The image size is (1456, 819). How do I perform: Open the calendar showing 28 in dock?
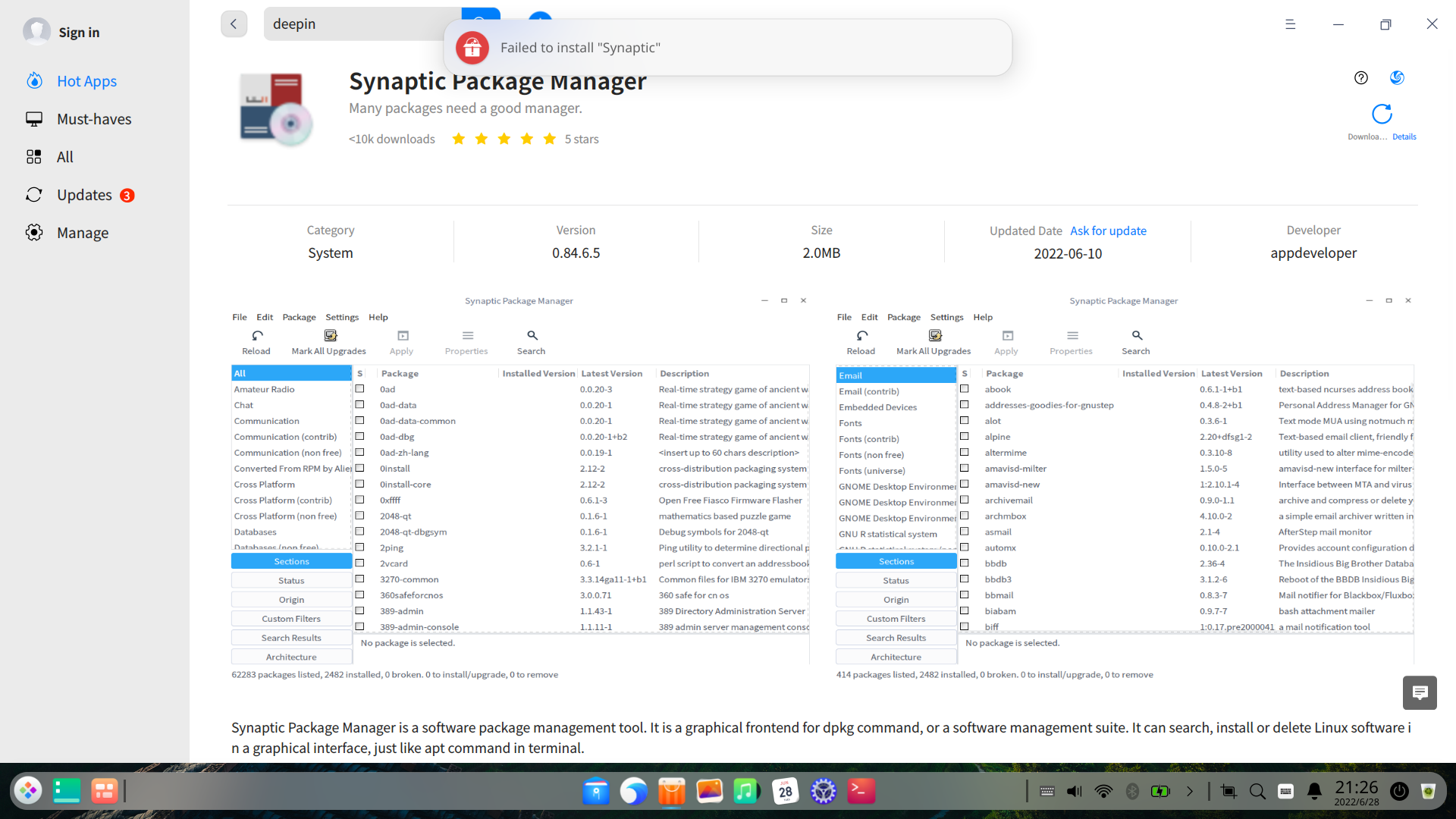pyautogui.click(x=785, y=791)
